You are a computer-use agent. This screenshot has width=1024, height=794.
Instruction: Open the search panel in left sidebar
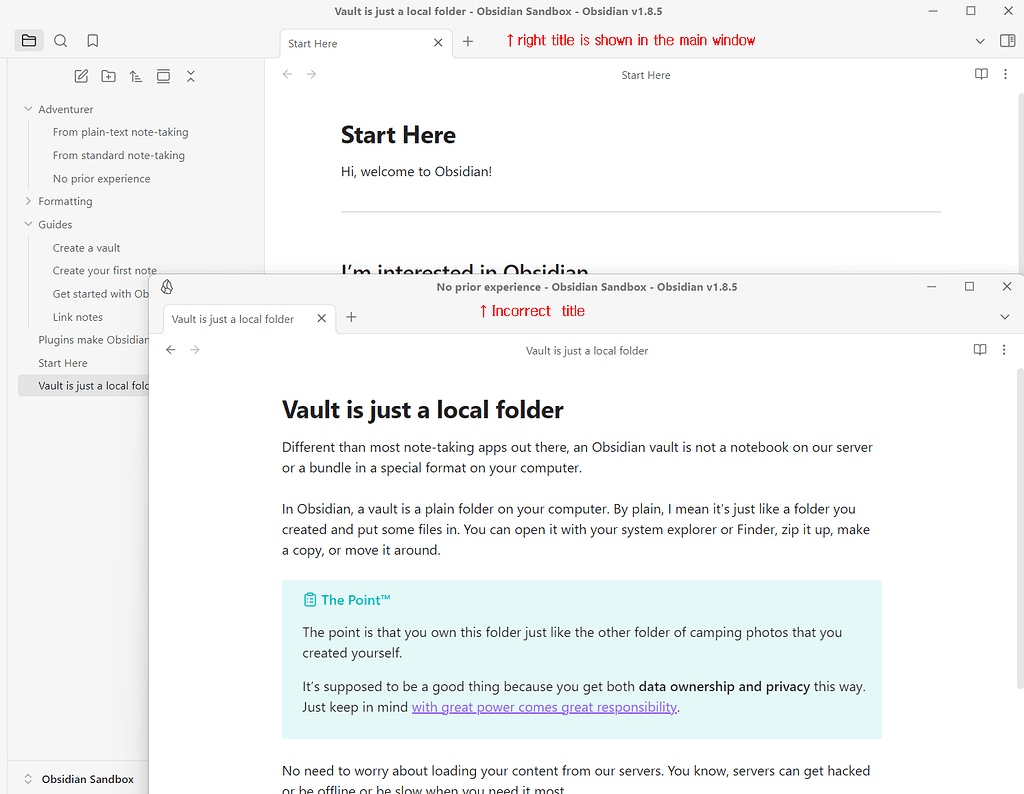tap(61, 41)
